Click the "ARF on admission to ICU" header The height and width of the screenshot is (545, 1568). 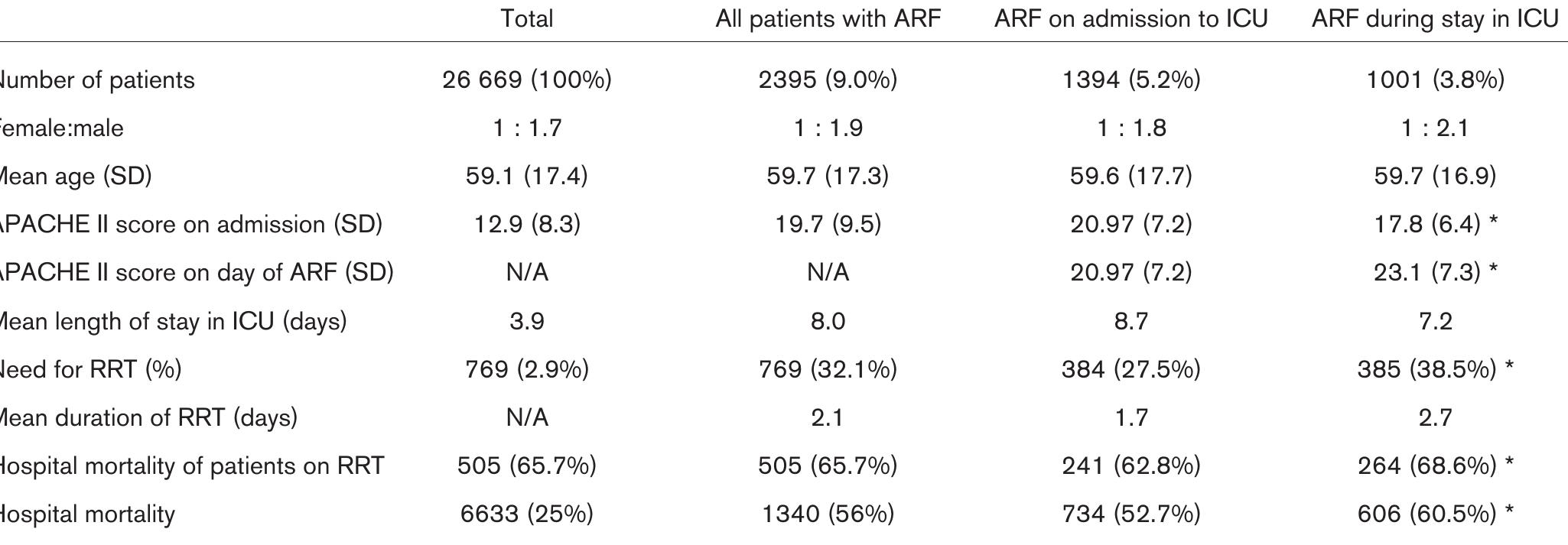click(1130, 18)
